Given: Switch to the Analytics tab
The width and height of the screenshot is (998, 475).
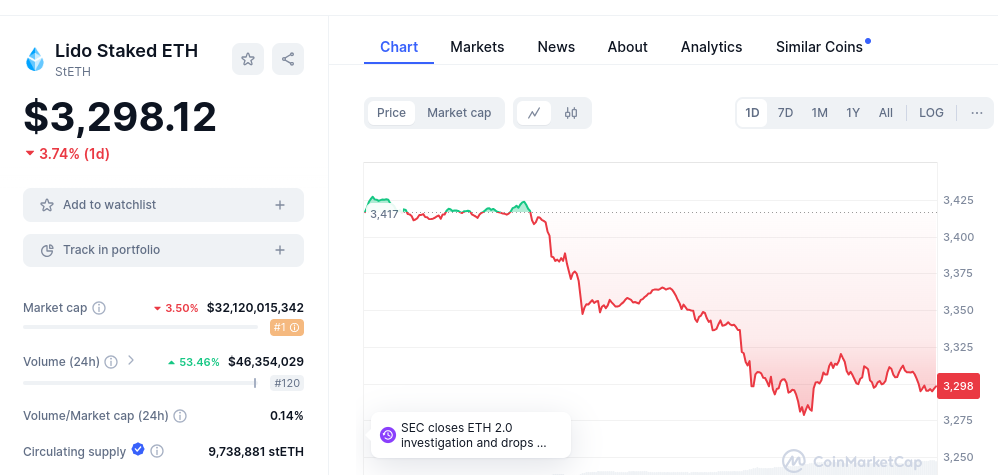Looking at the screenshot, I should 711,47.
